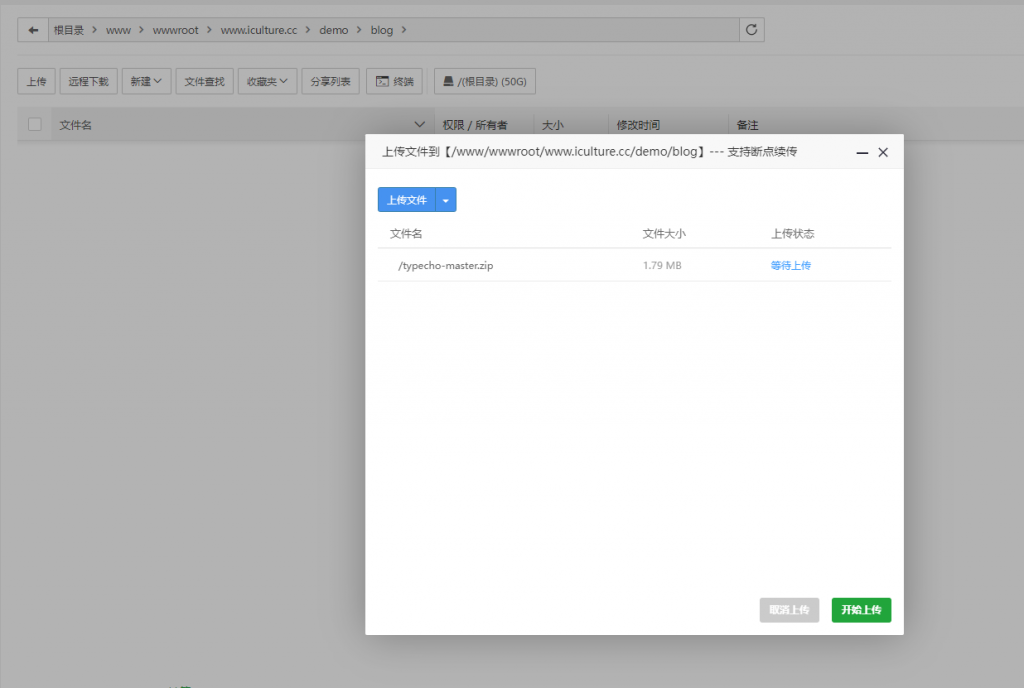Open 文件查找 file search
Screen dimensions: 1024x688
pos(204,82)
